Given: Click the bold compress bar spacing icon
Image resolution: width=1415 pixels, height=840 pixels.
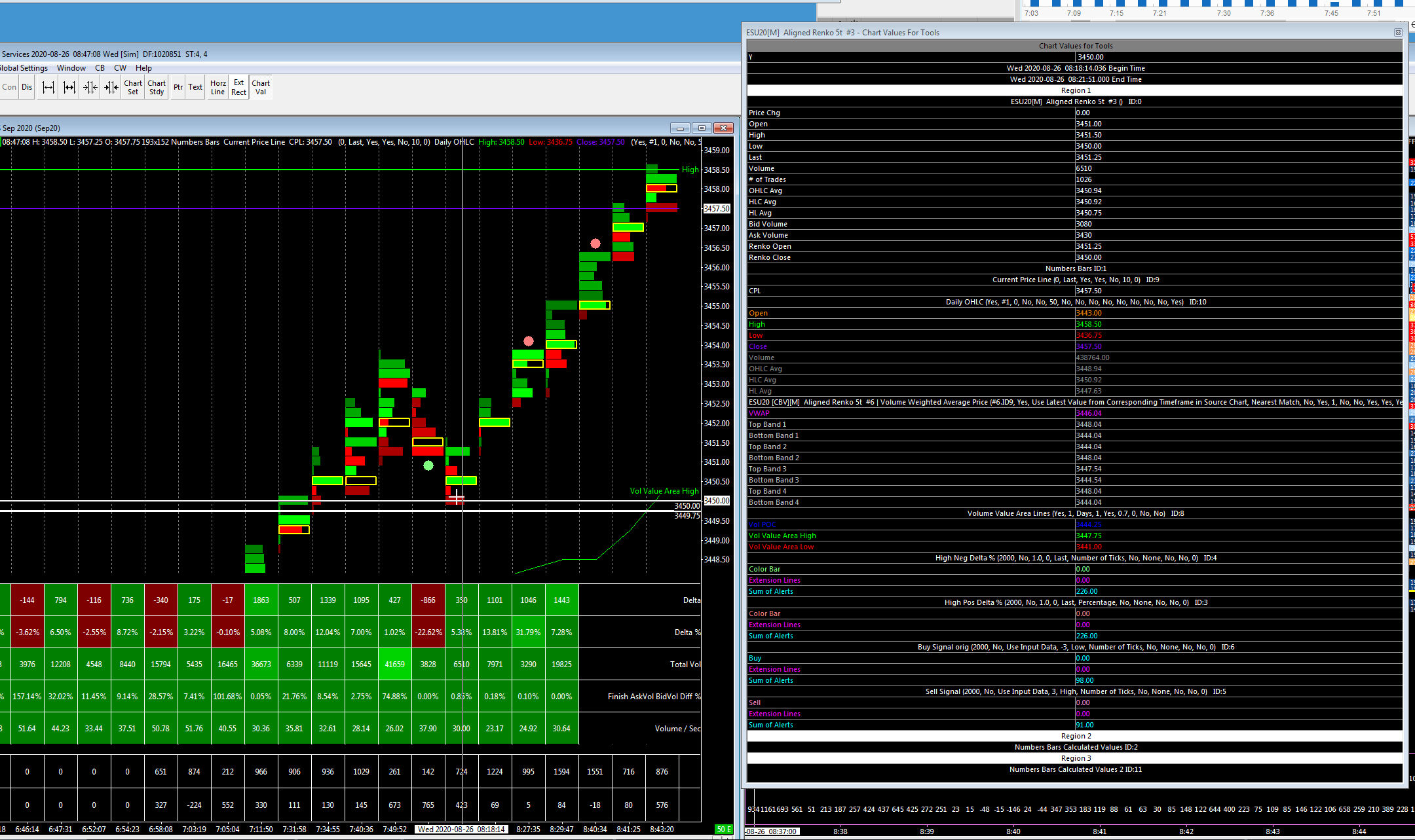Looking at the screenshot, I should (x=111, y=87).
